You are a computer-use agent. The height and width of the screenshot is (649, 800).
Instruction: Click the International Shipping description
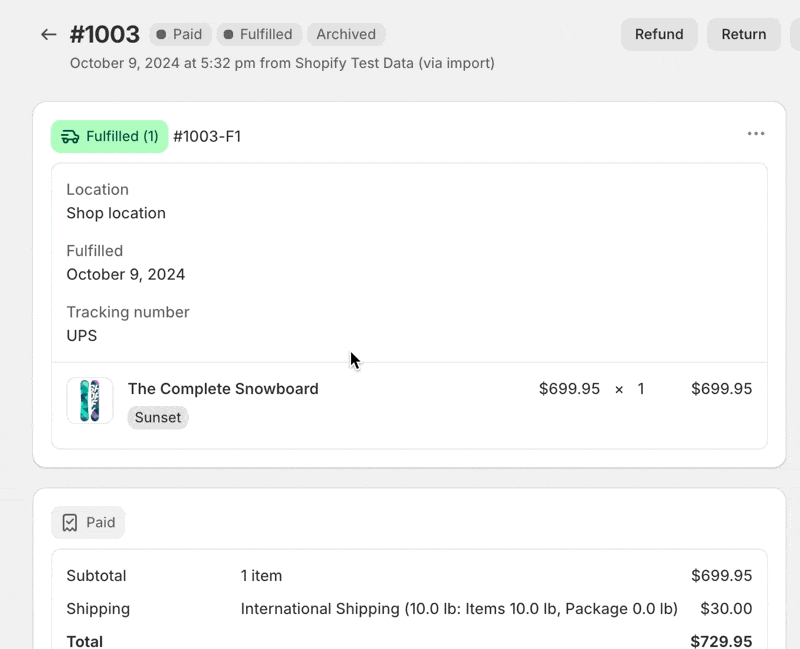click(x=459, y=609)
